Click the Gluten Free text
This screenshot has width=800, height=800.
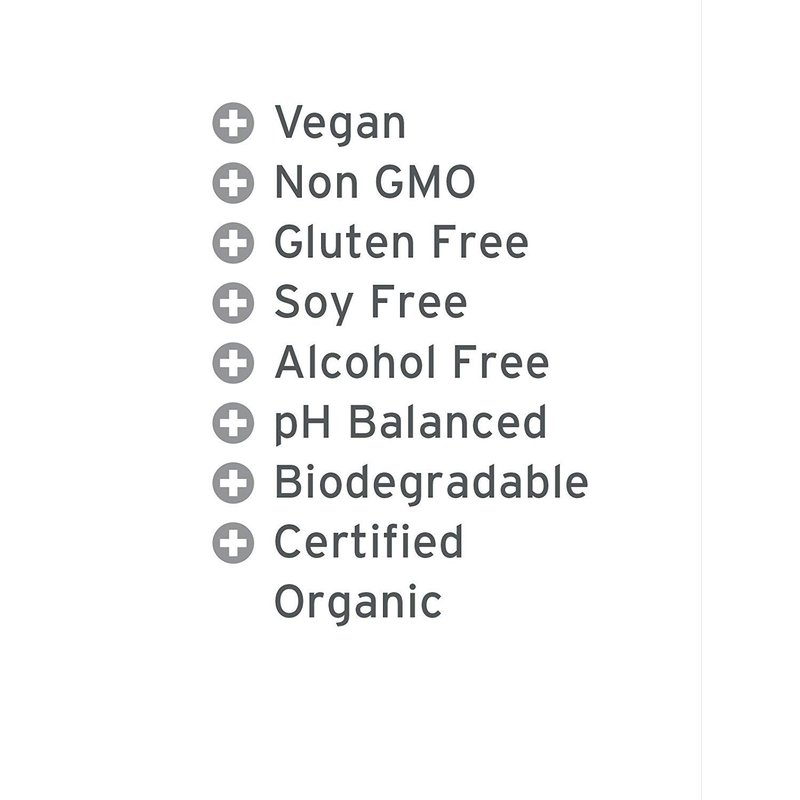pos(401,244)
